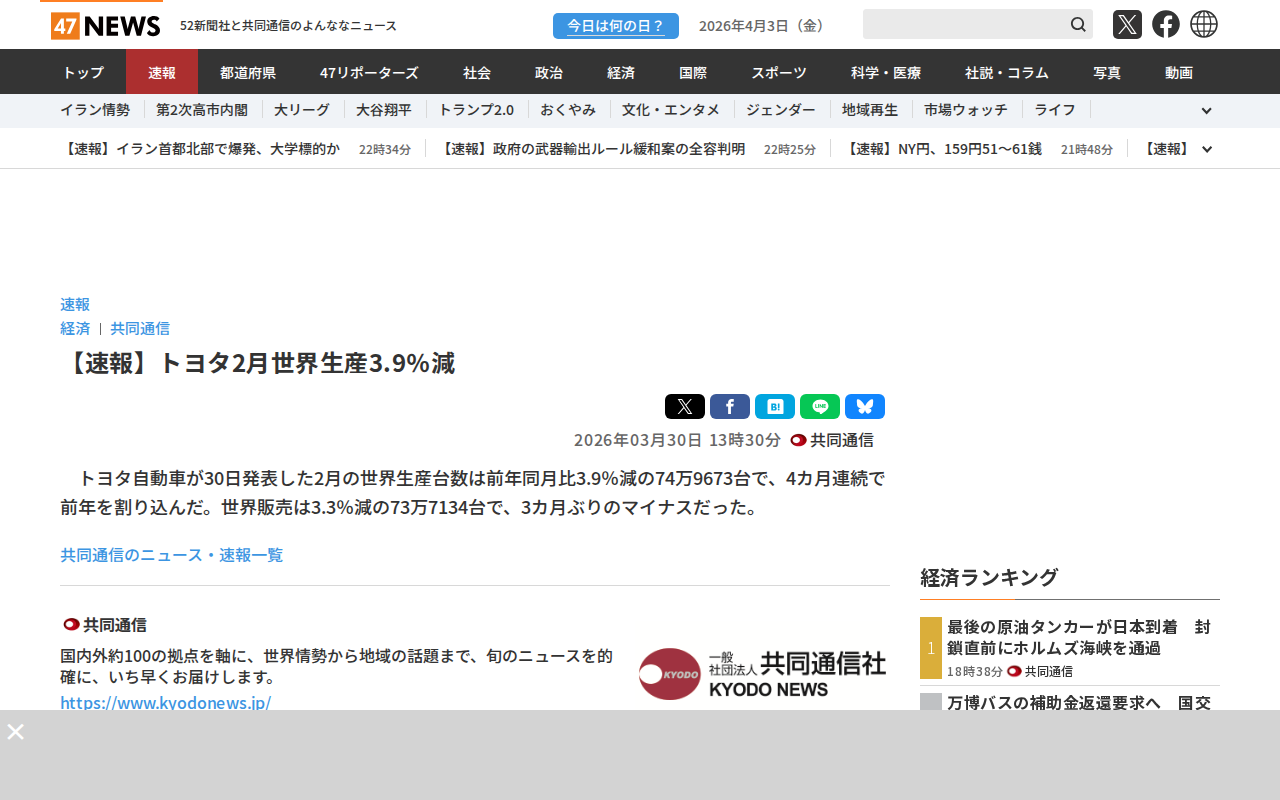Click the 共同通信 breadcrumb link
Image resolution: width=1280 pixels, height=800 pixels.
[140, 328]
